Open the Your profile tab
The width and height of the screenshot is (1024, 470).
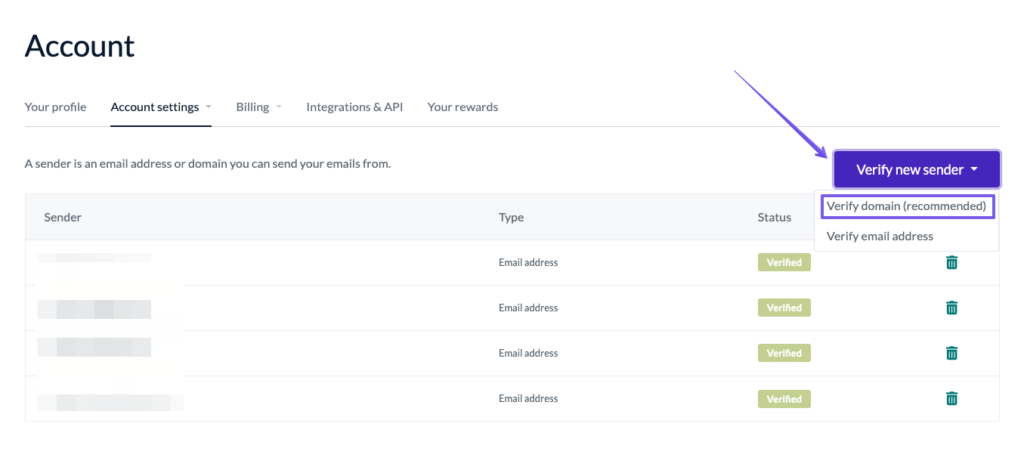click(x=55, y=107)
